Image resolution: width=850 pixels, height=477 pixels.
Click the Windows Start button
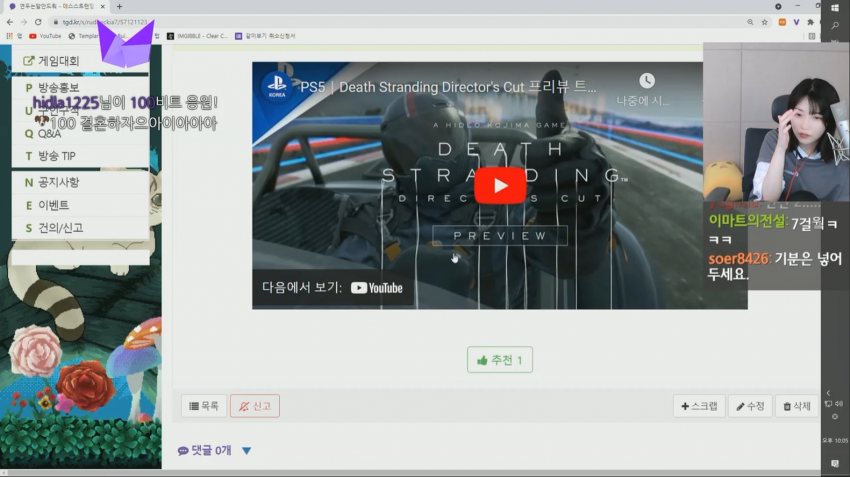point(835,7)
